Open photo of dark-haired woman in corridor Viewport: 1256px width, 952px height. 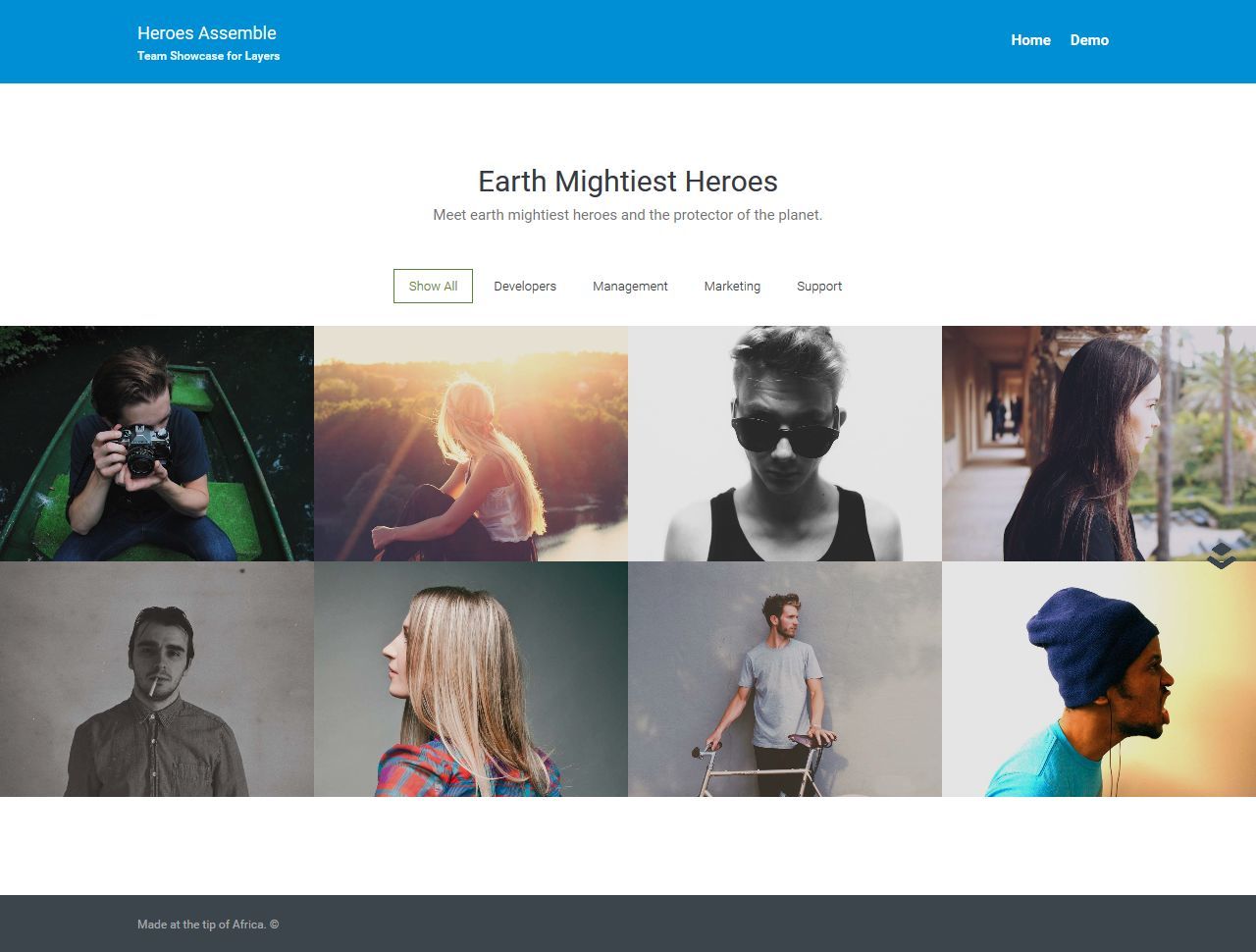point(1099,444)
